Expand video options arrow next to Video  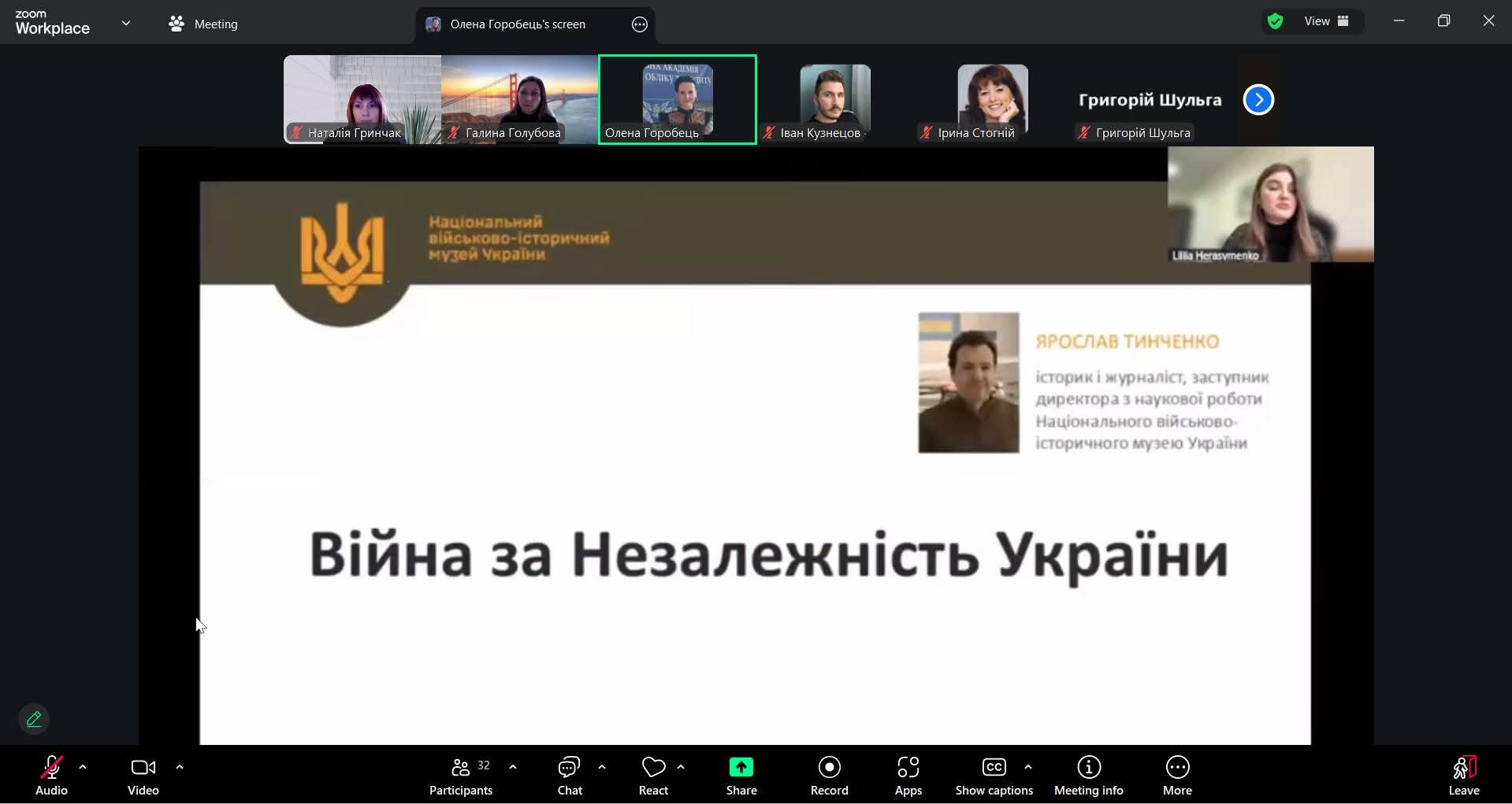click(x=180, y=767)
